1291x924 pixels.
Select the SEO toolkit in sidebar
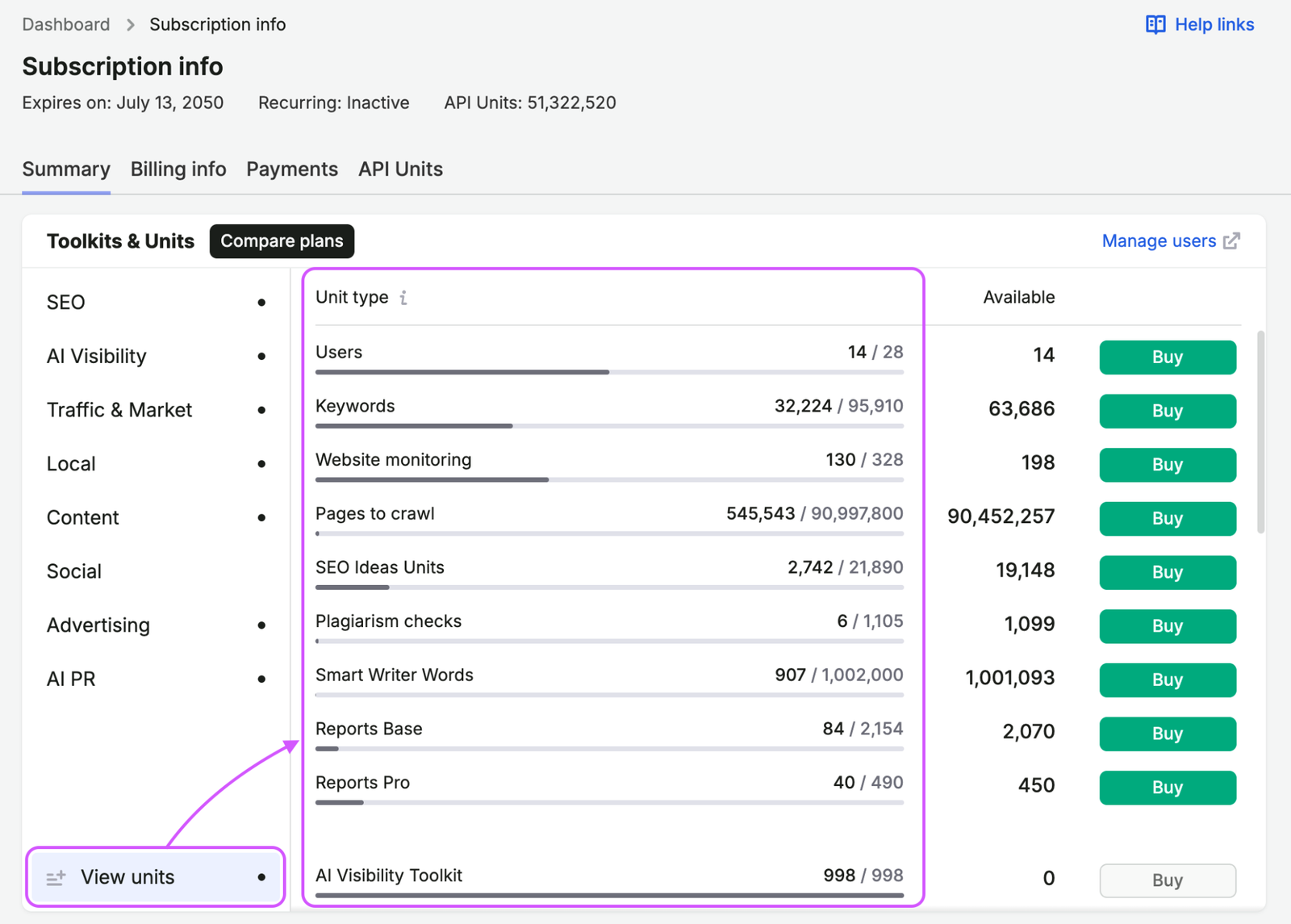tap(156, 303)
